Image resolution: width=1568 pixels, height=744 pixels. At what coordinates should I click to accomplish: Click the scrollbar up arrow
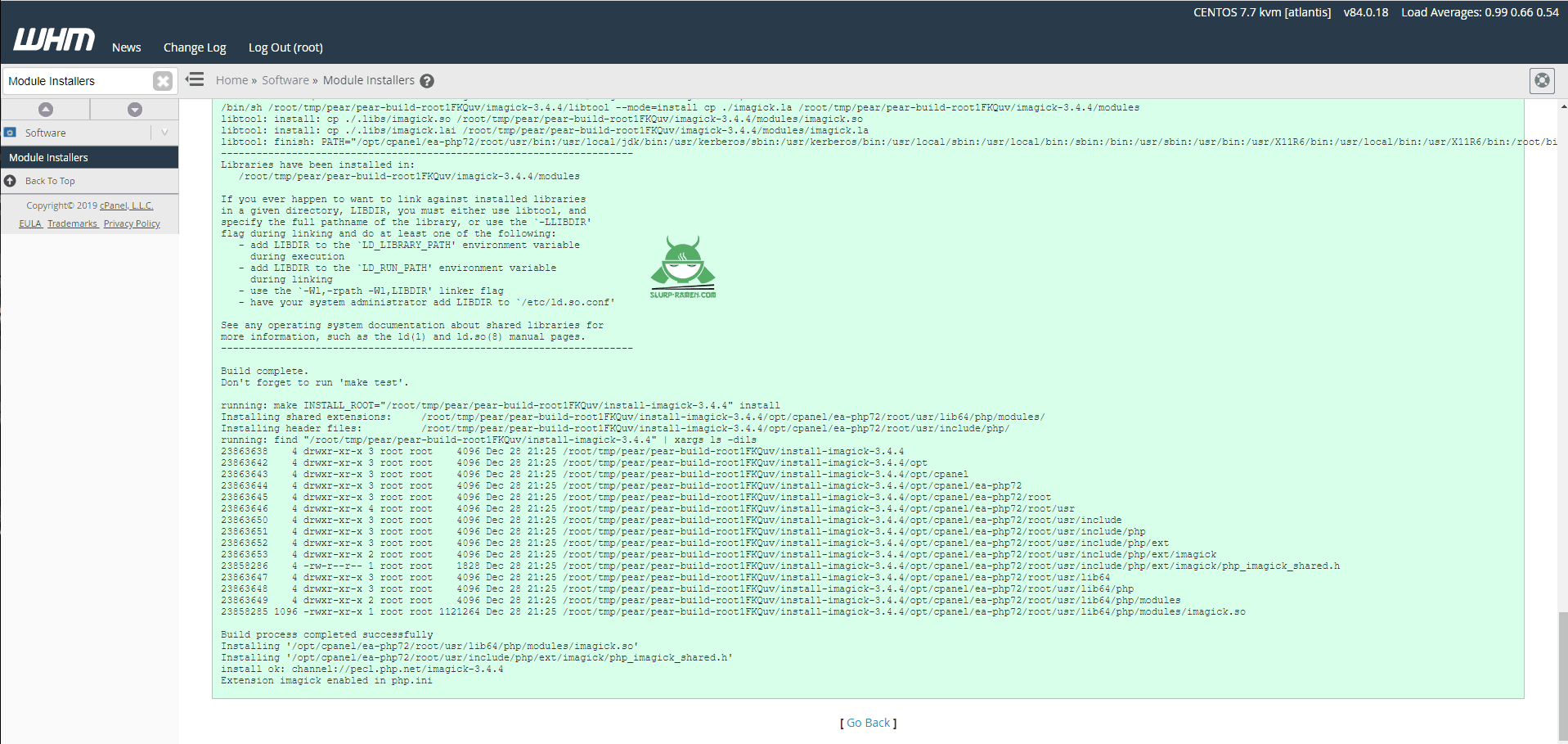click(x=1563, y=106)
